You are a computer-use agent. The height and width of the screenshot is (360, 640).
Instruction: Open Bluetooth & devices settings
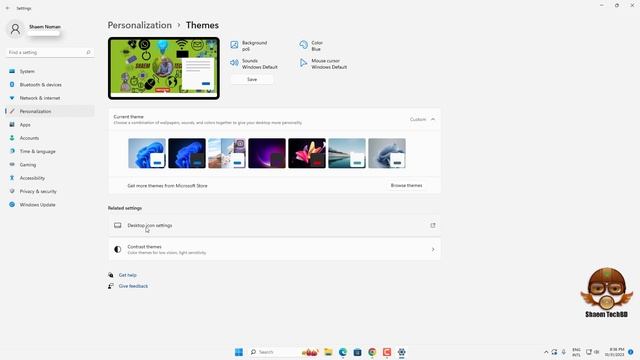[50, 84]
